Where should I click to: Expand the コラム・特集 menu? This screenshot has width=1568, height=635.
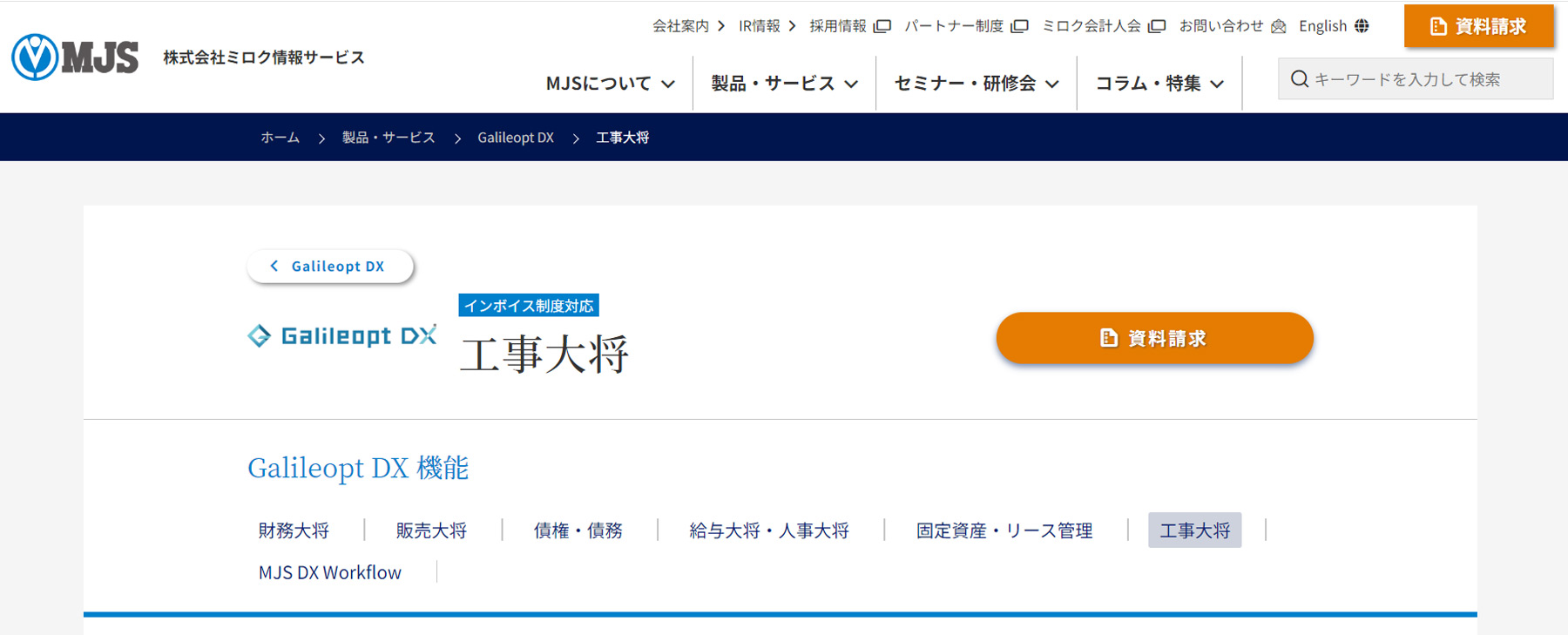(1159, 84)
